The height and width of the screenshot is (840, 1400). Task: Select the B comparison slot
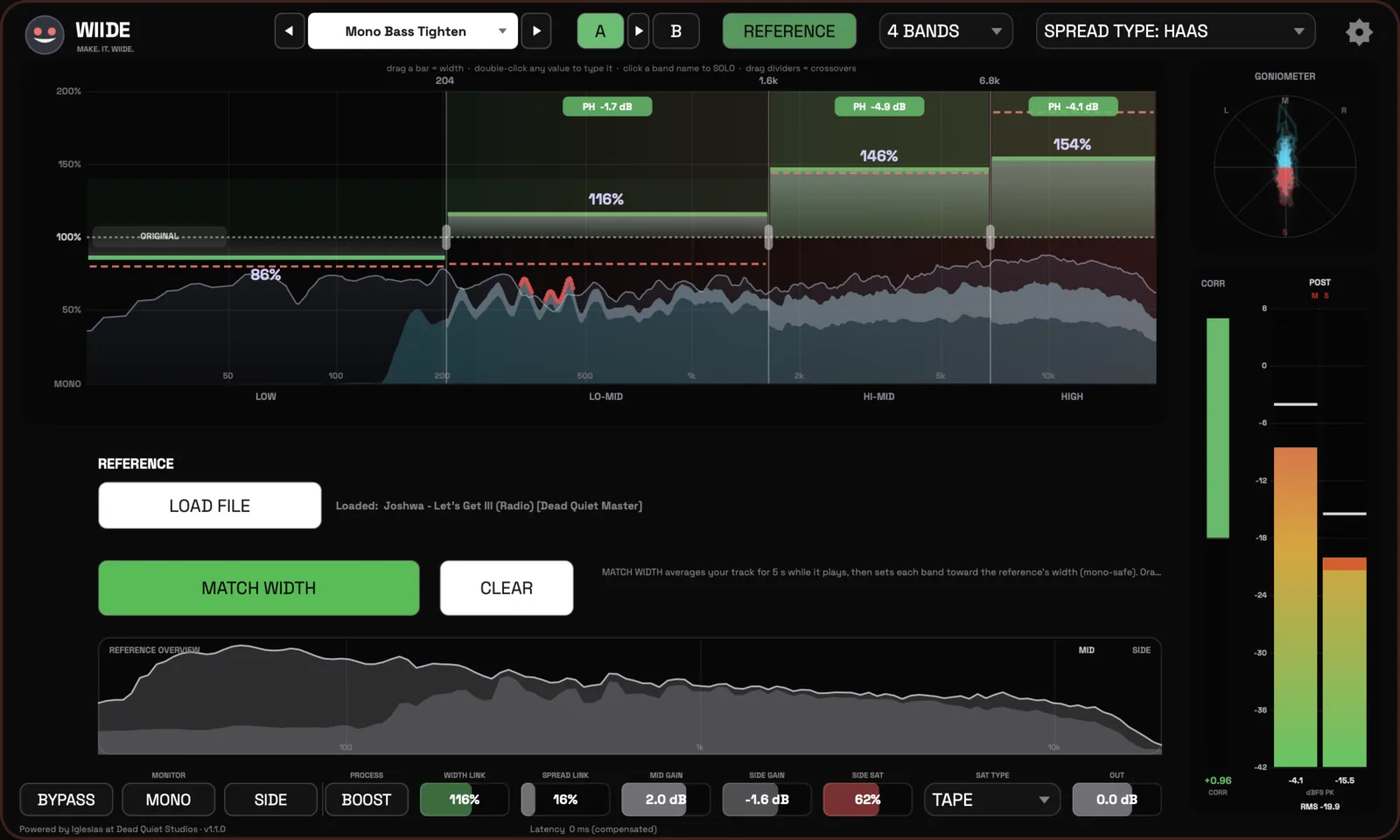[x=675, y=31]
